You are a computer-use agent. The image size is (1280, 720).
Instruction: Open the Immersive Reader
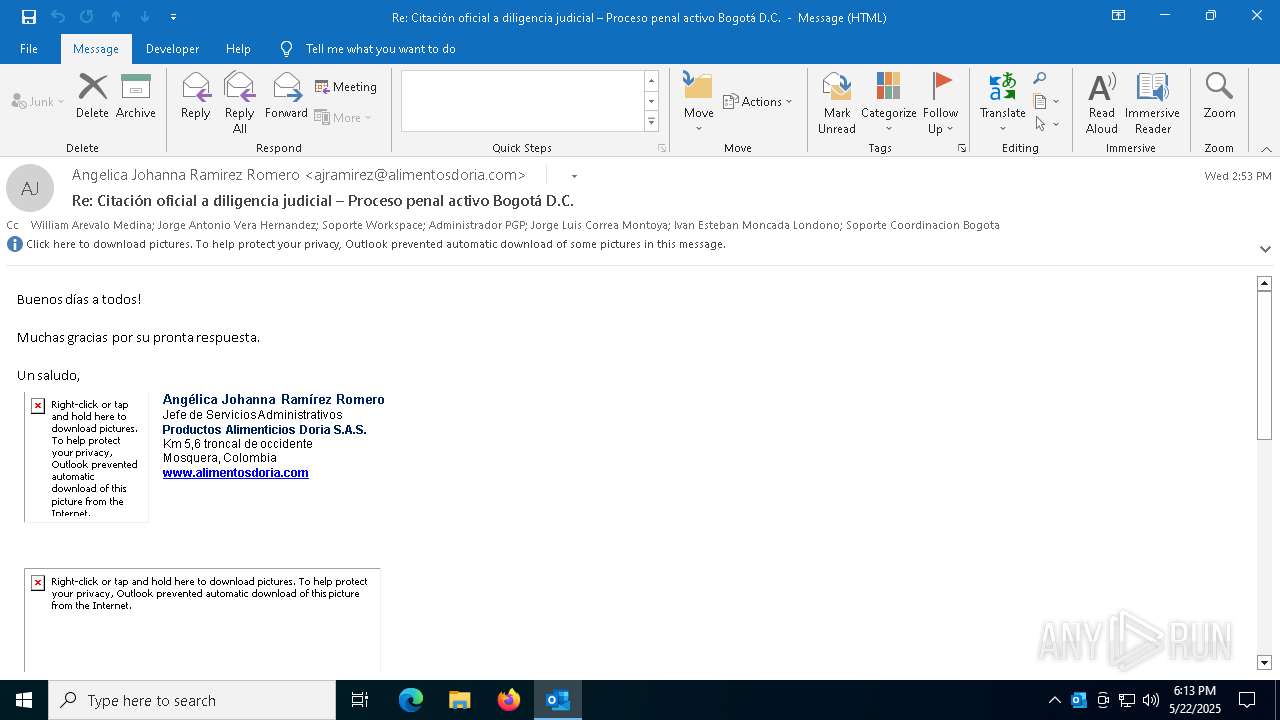tap(1152, 102)
